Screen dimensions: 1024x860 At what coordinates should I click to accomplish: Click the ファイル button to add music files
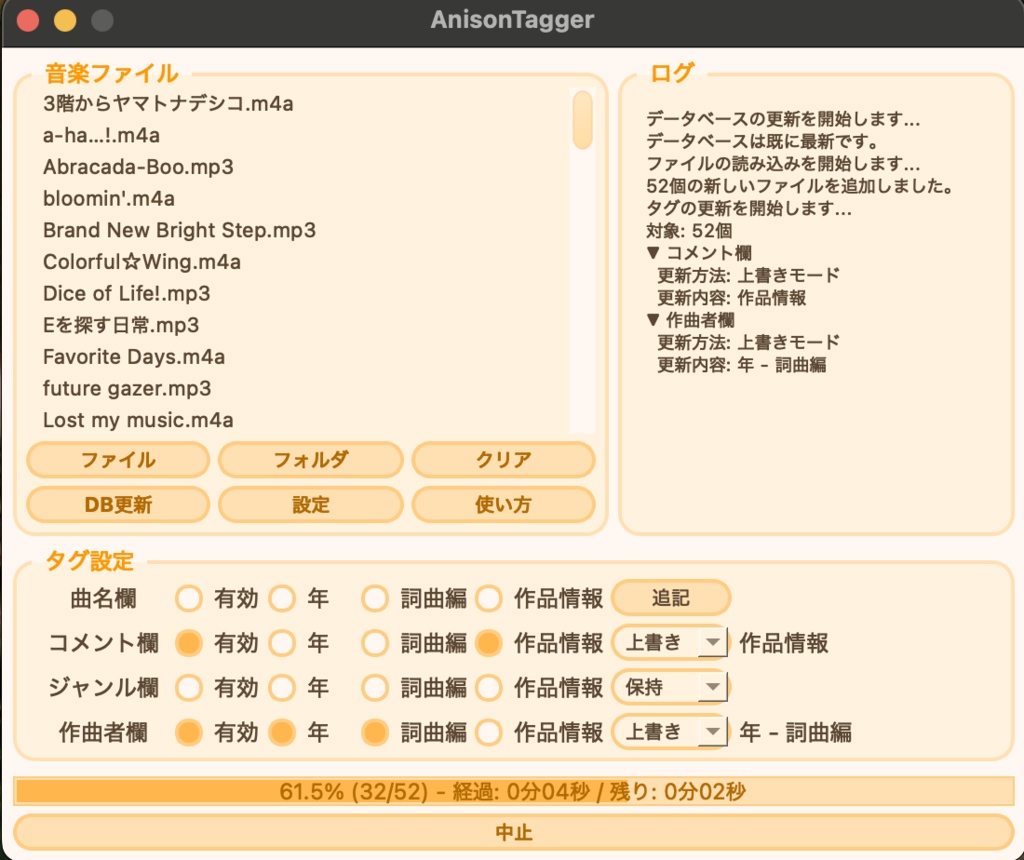click(117, 460)
